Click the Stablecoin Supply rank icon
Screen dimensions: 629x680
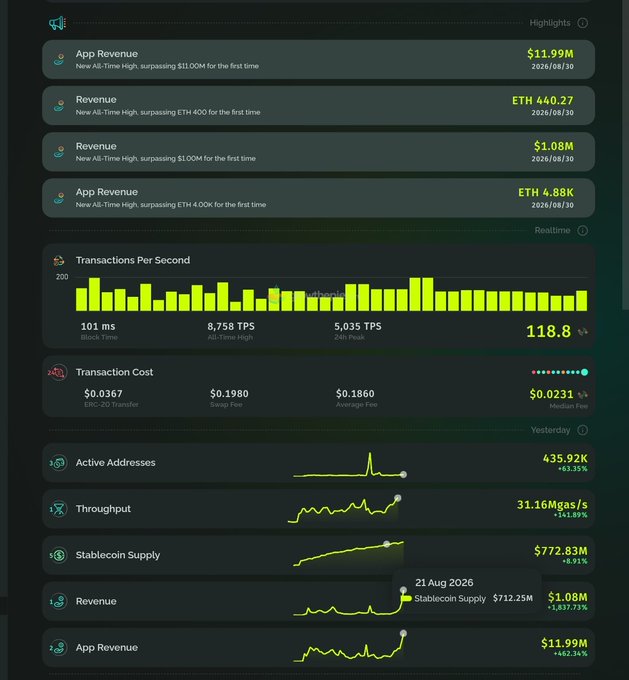click(58, 555)
